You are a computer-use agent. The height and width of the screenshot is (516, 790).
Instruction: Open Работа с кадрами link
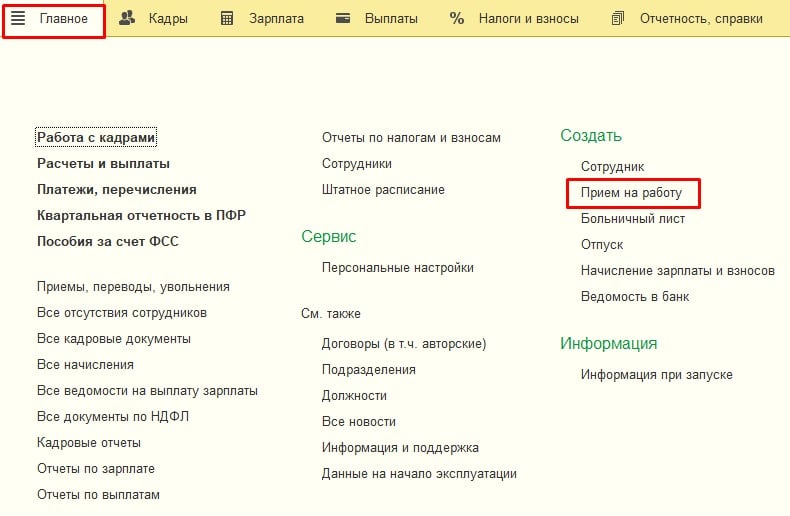[96, 138]
